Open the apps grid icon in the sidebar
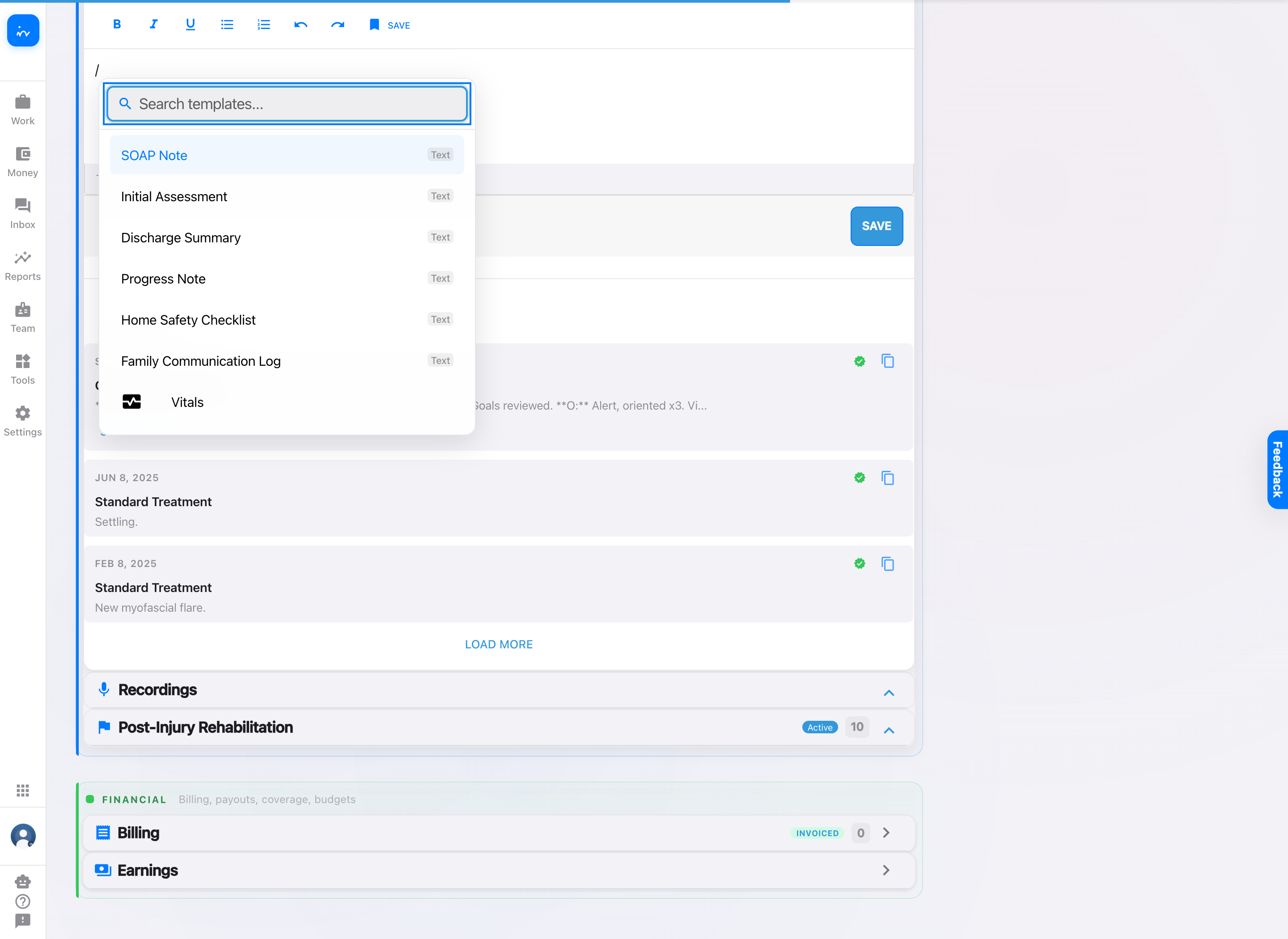The height and width of the screenshot is (939, 1288). [23, 790]
